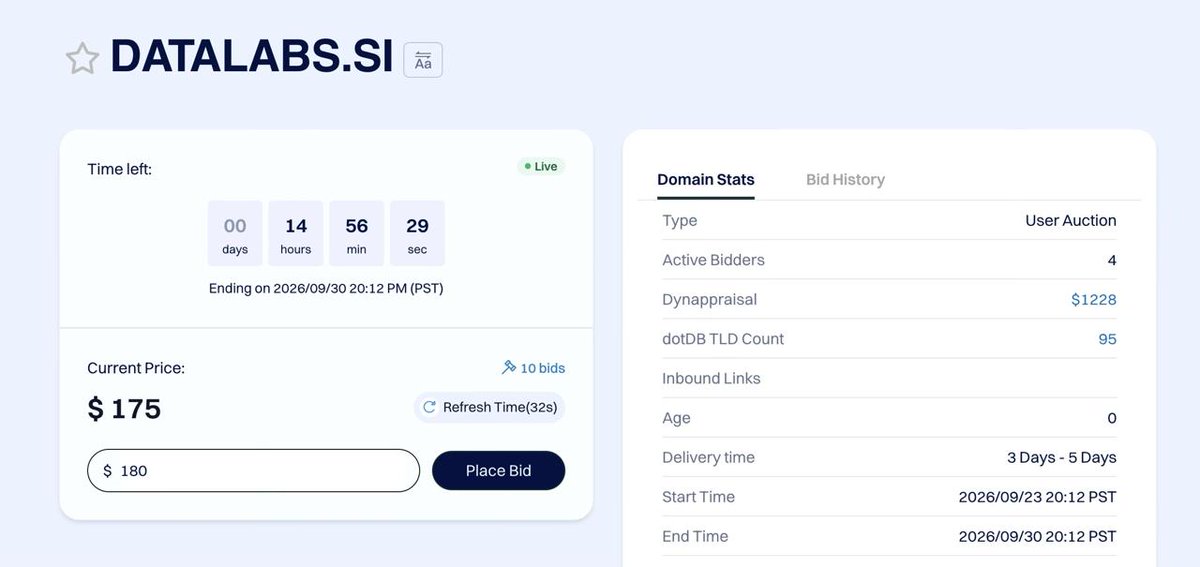1200x567 pixels.
Task: Switch to the Bid History tab
Action: pos(845,180)
